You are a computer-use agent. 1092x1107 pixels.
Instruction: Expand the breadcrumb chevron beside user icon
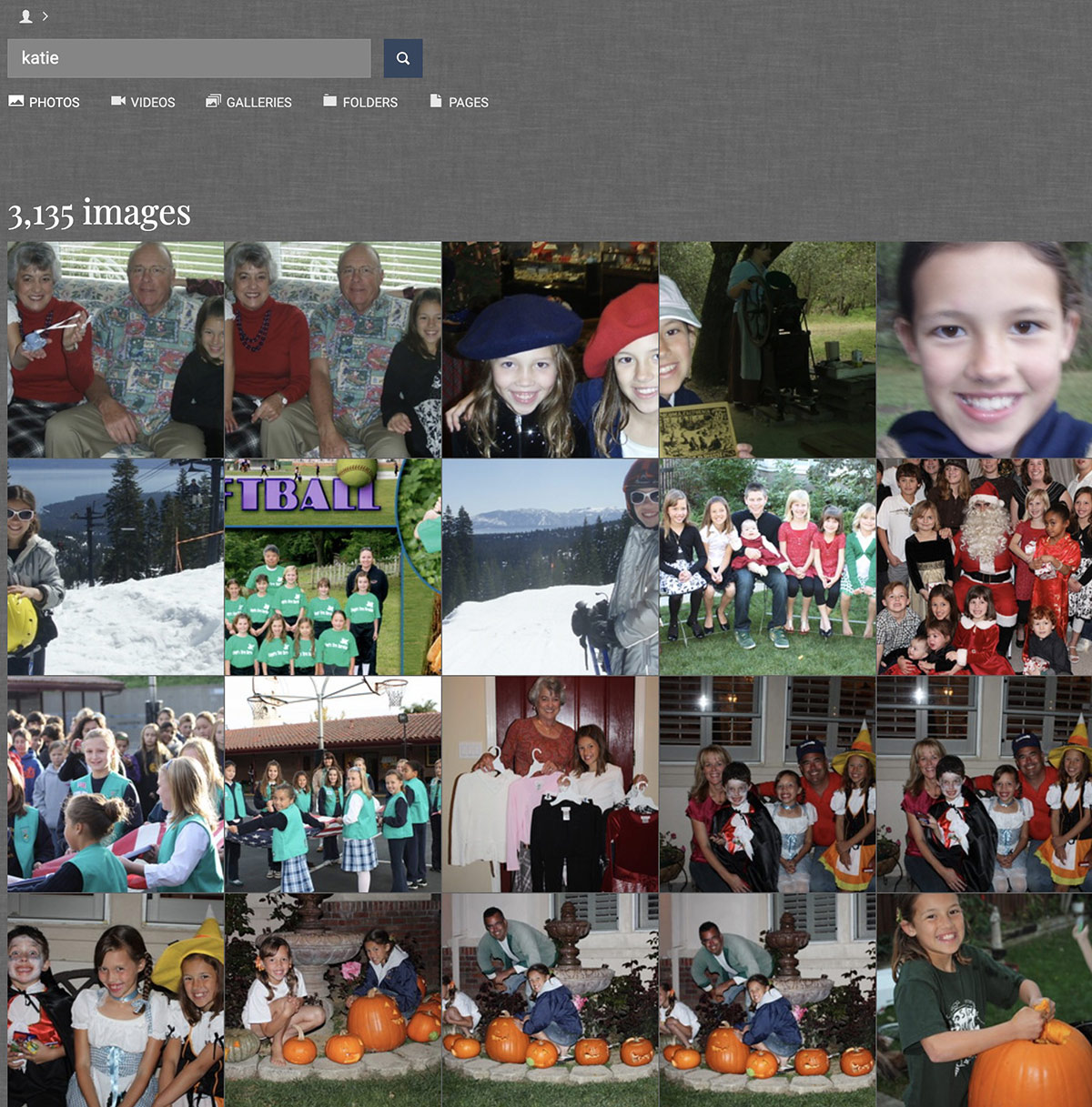pos(45,15)
